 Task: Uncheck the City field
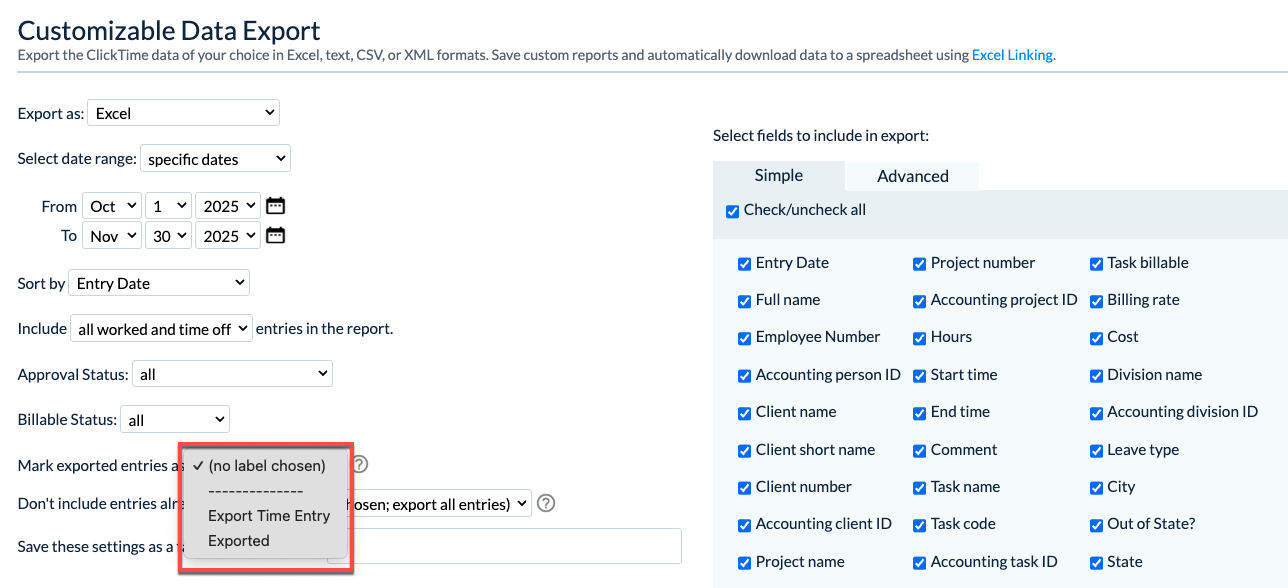pyautogui.click(x=1097, y=488)
